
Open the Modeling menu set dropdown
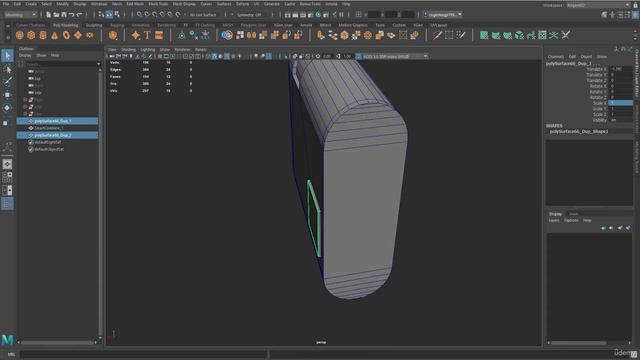click(x=20, y=15)
